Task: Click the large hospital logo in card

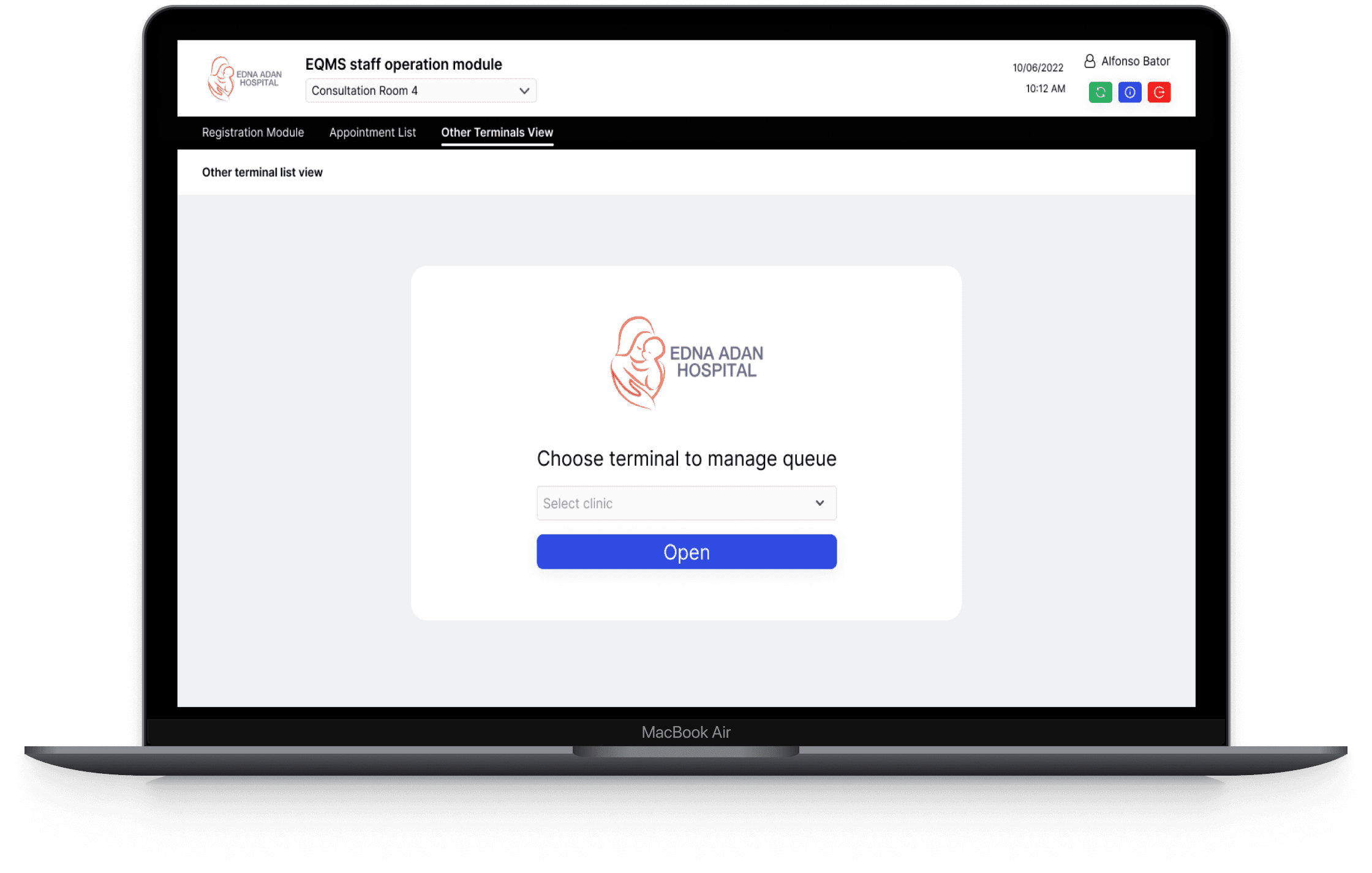Action: point(686,362)
